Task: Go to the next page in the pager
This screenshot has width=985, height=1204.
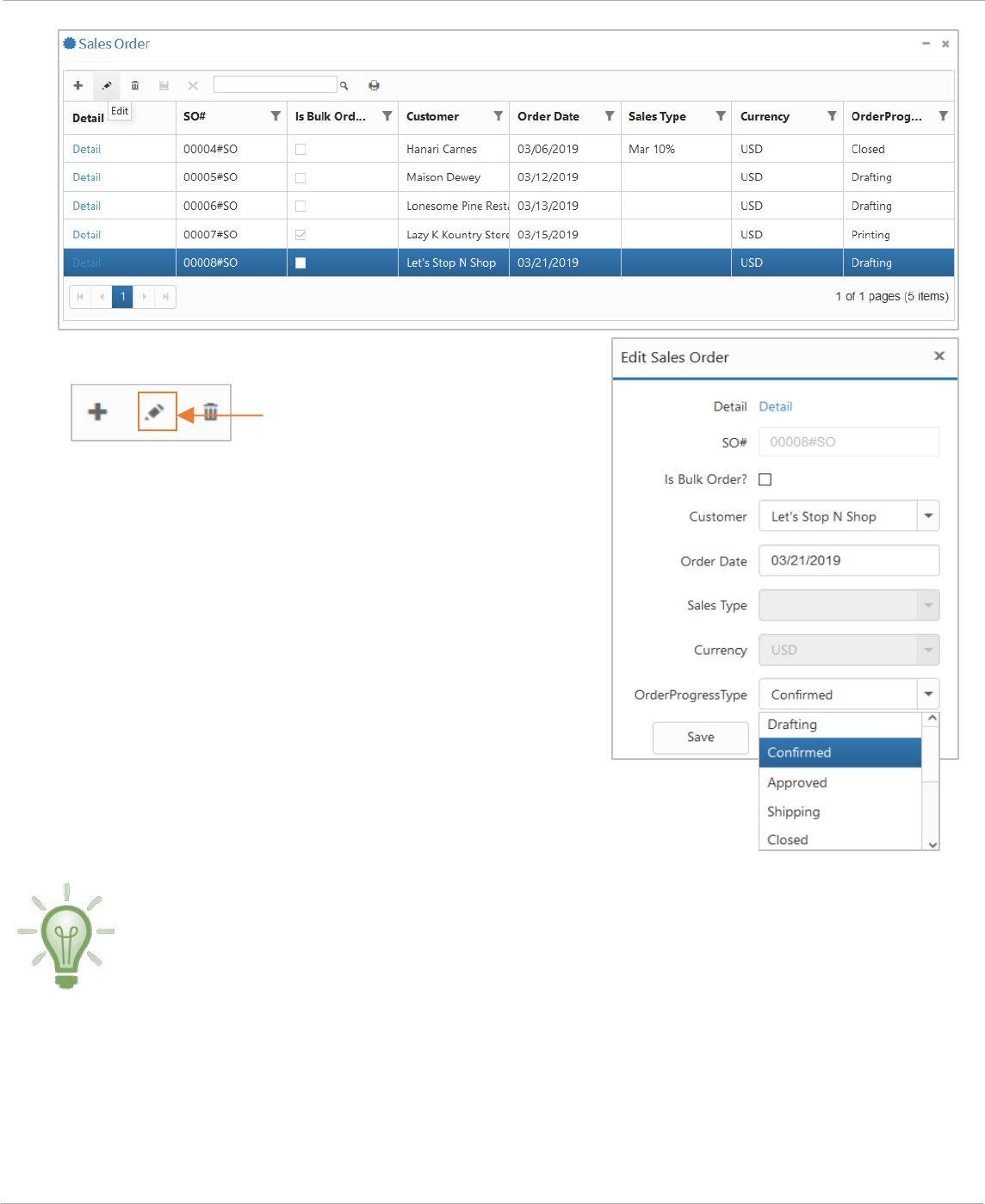Action: click(144, 297)
